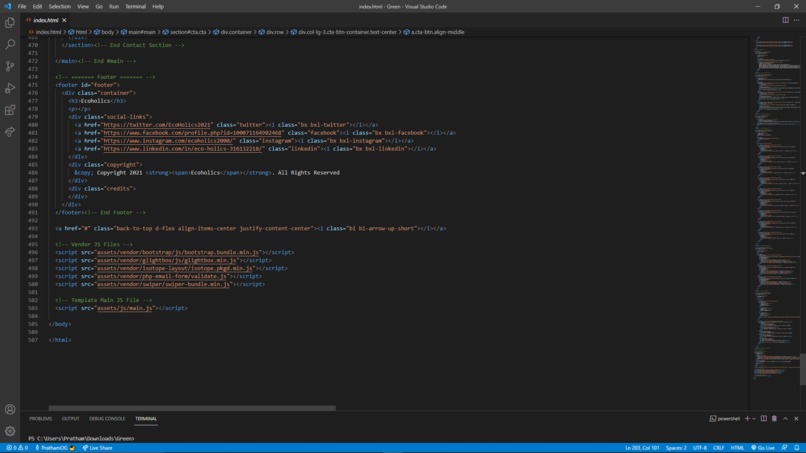The width and height of the screenshot is (806, 453).
Task: Change the UTF-8 encoding selector
Action: pos(700,448)
